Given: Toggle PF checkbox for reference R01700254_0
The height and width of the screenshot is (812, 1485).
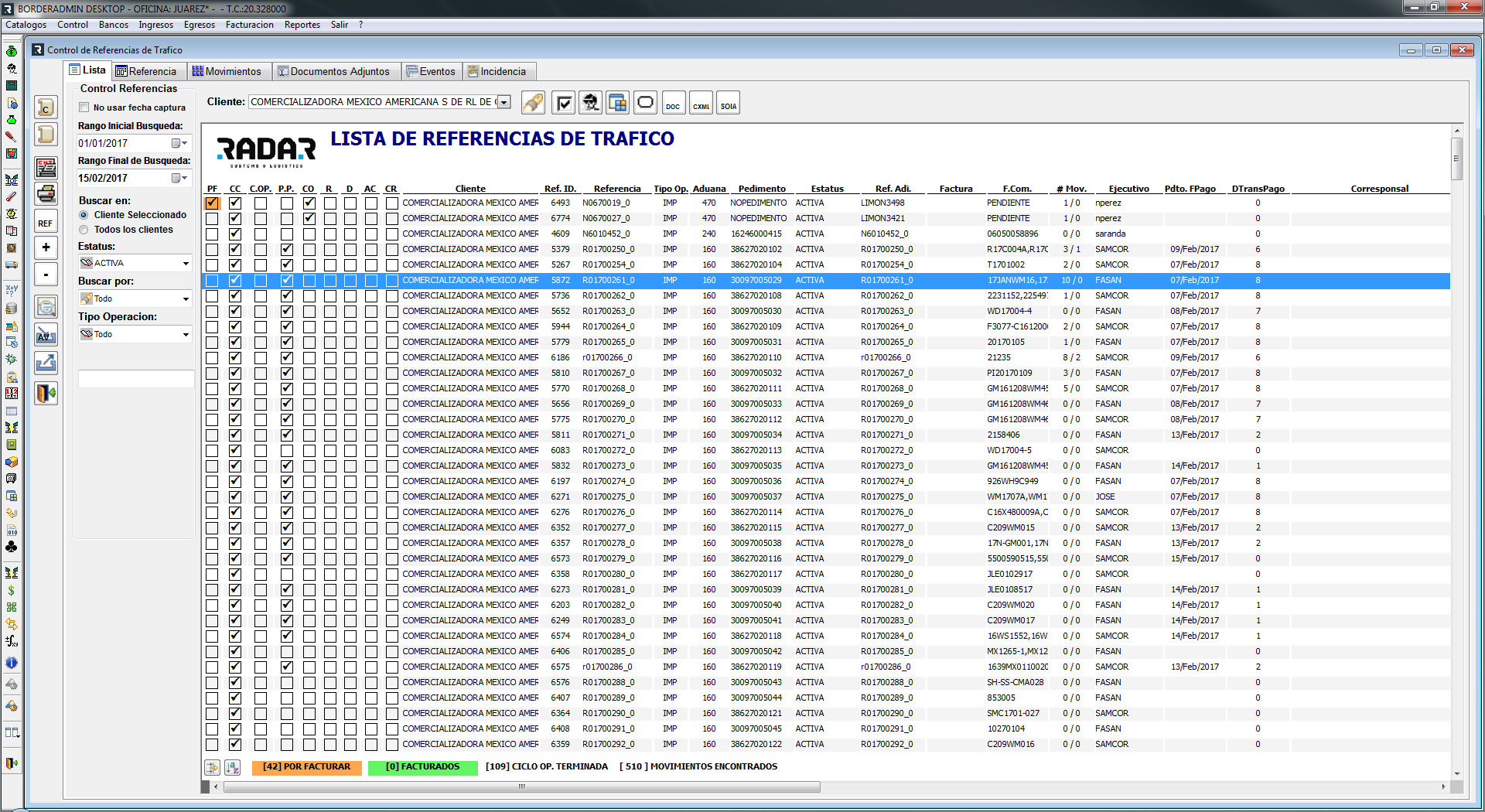Looking at the screenshot, I should pyautogui.click(x=212, y=264).
